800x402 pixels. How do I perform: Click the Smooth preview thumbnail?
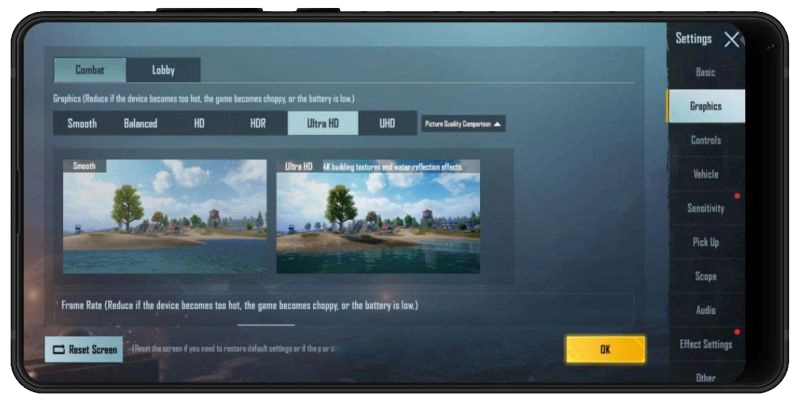[165, 216]
